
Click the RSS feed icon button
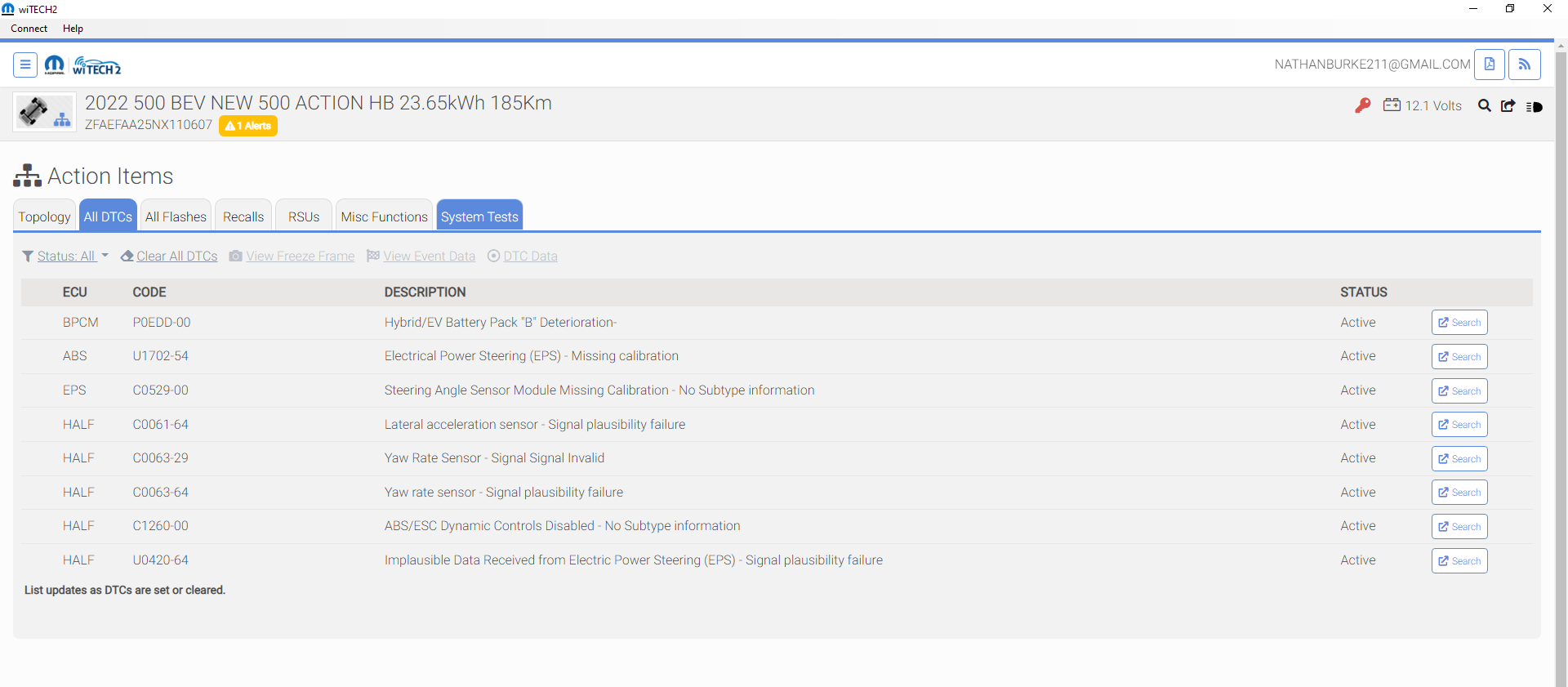[1524, 65]
